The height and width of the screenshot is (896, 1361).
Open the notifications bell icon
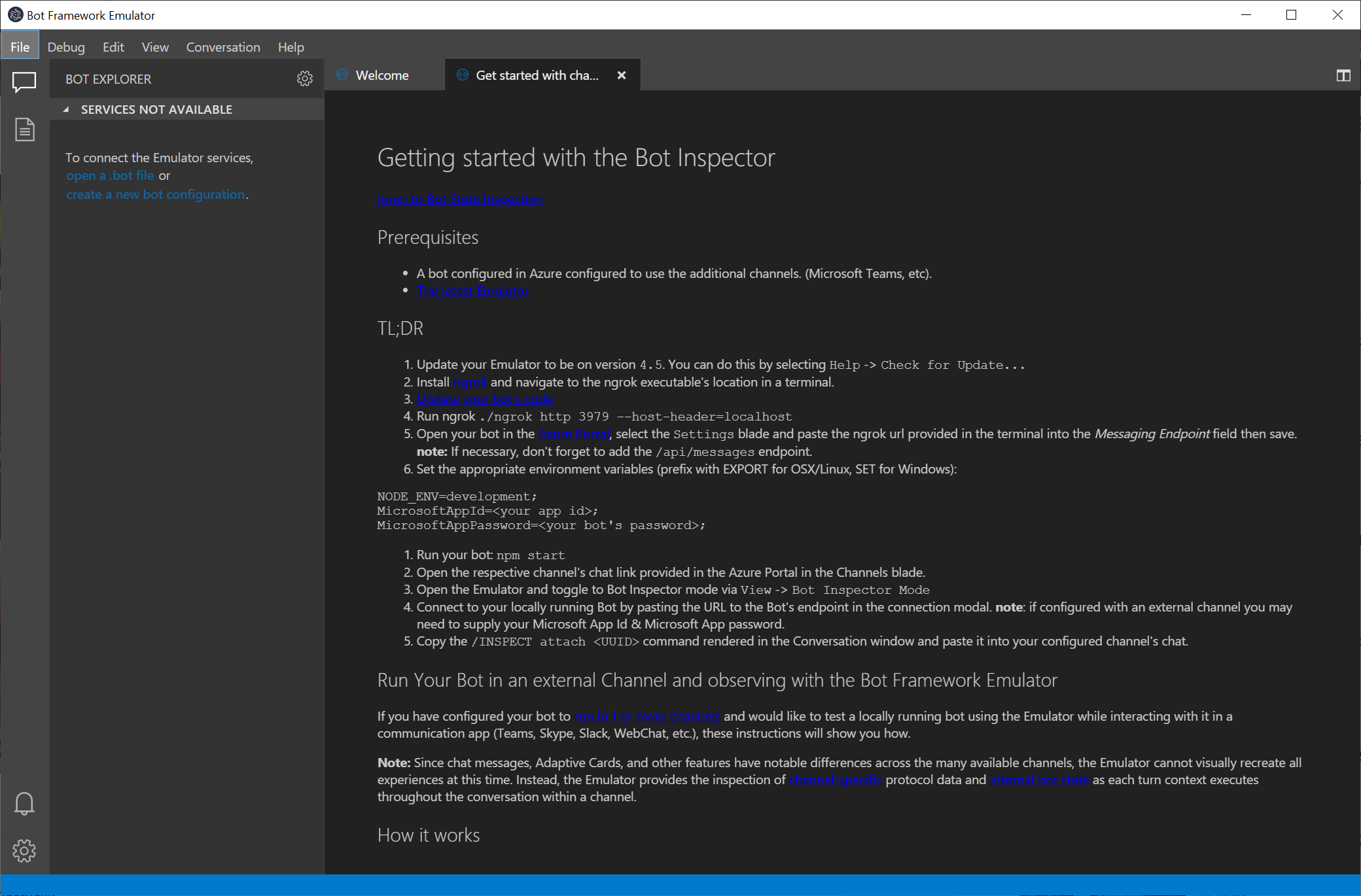click(24, 803)
